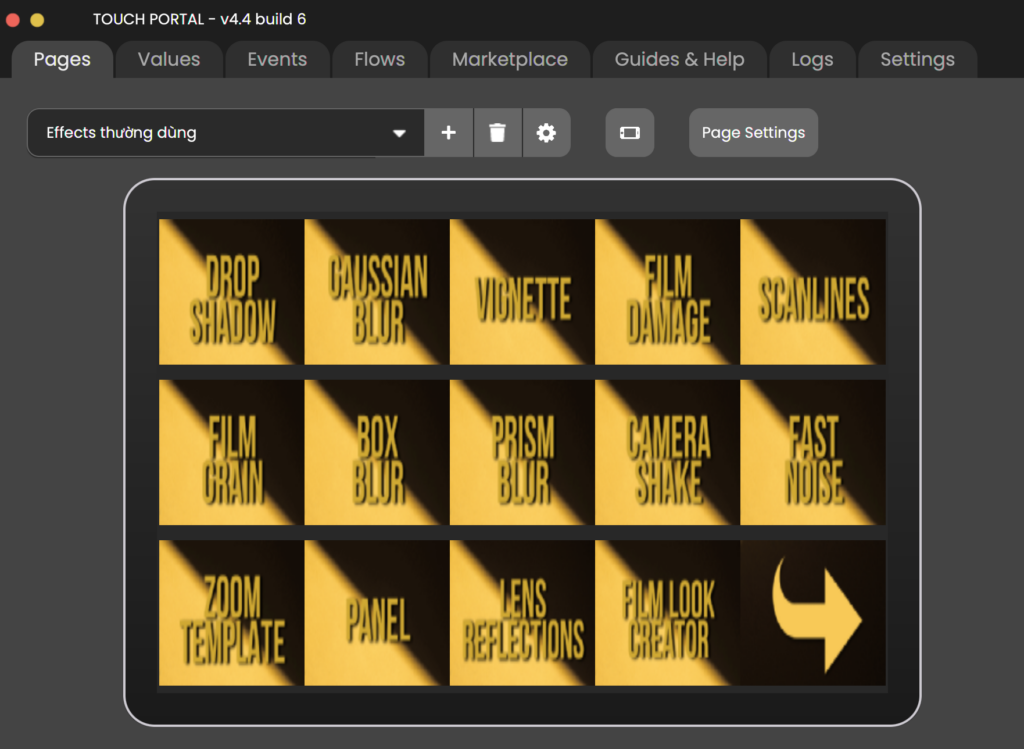
Task: Click the trash icon to delete page
Action: 497,133
